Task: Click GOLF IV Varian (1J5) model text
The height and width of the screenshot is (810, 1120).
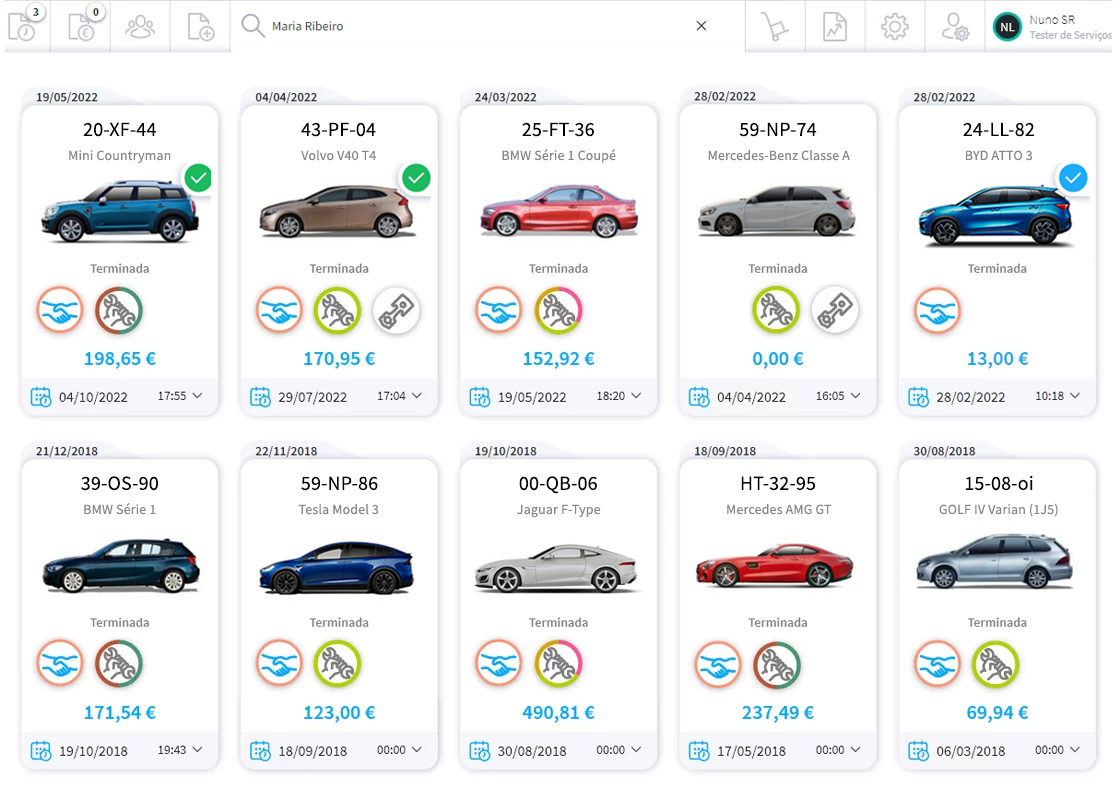Action: click(998, 510)
